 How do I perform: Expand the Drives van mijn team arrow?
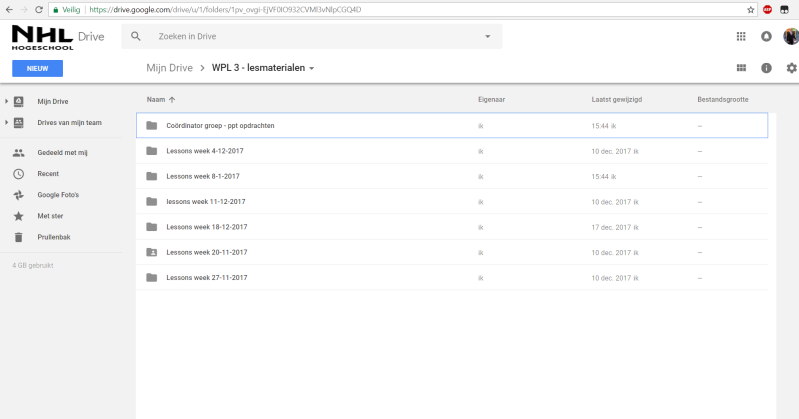(6, 122)
